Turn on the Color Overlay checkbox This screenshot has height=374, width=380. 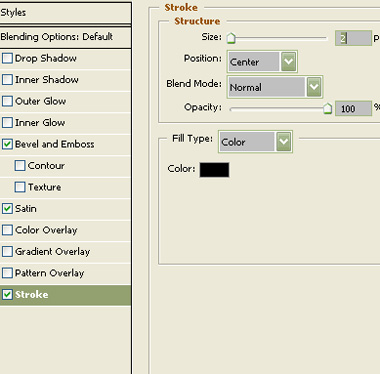(7, 230)
